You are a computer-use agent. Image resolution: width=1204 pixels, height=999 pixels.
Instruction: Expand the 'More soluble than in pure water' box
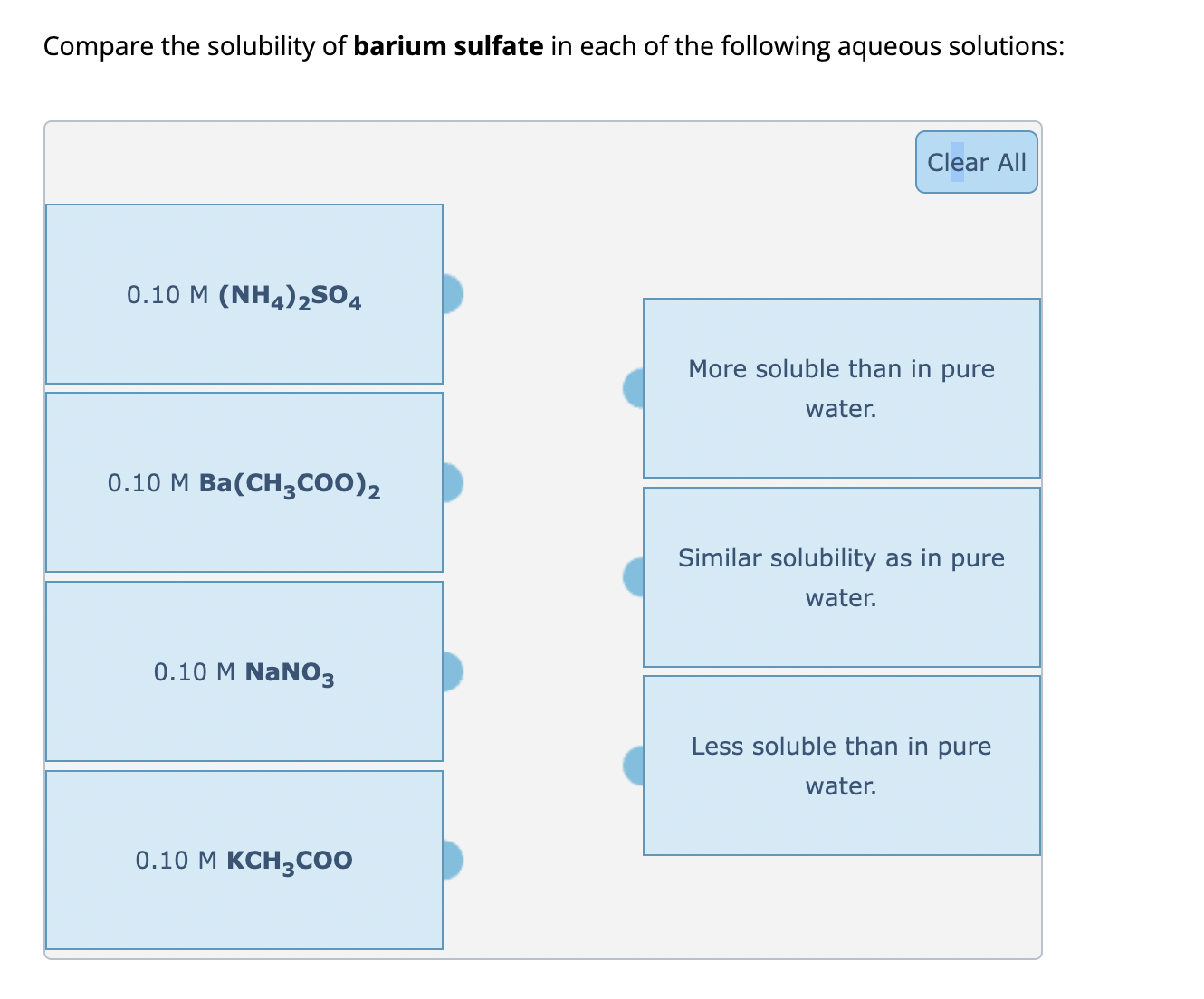[841, 387]
